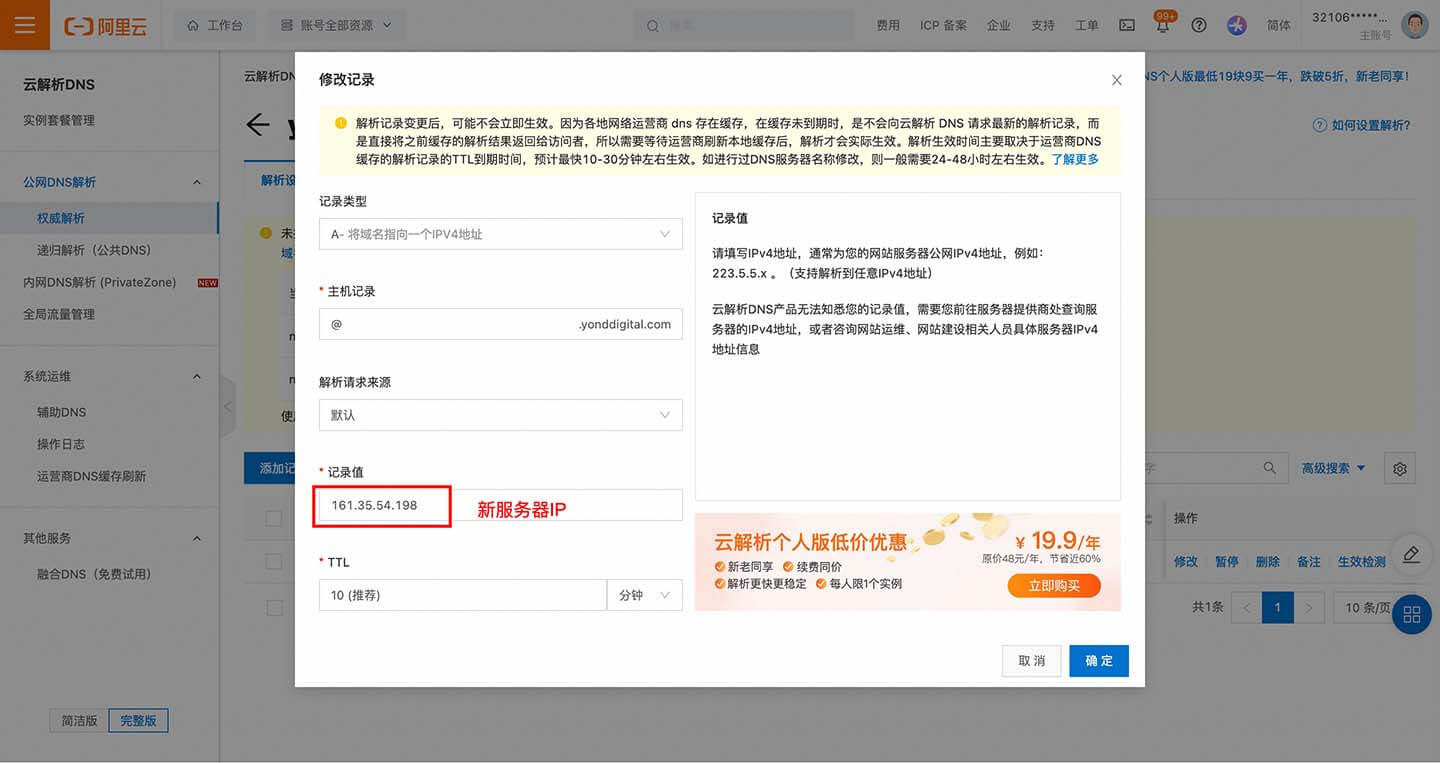Click the 立即购买 button in the promo banner

1054,586
